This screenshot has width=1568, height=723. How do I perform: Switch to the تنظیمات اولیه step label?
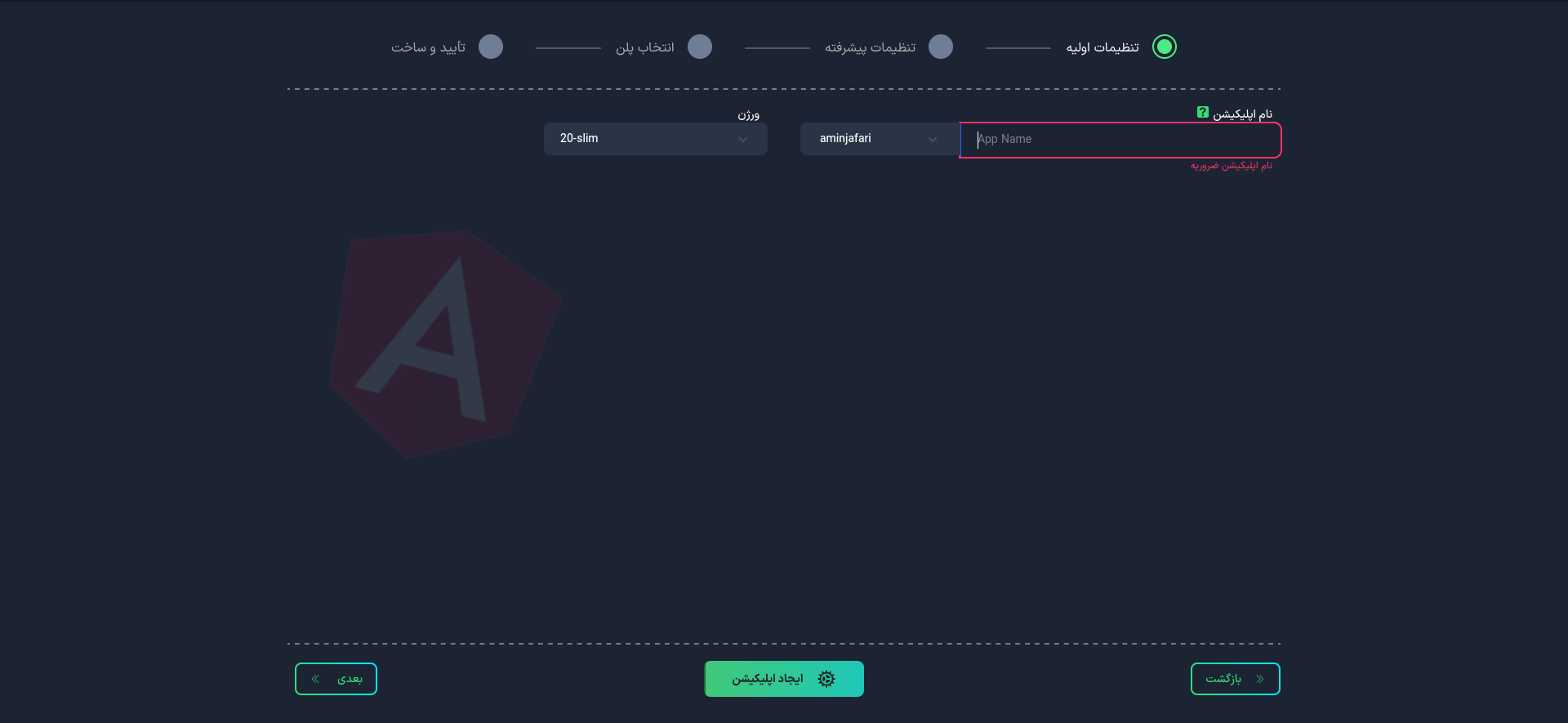point(1102,47)
